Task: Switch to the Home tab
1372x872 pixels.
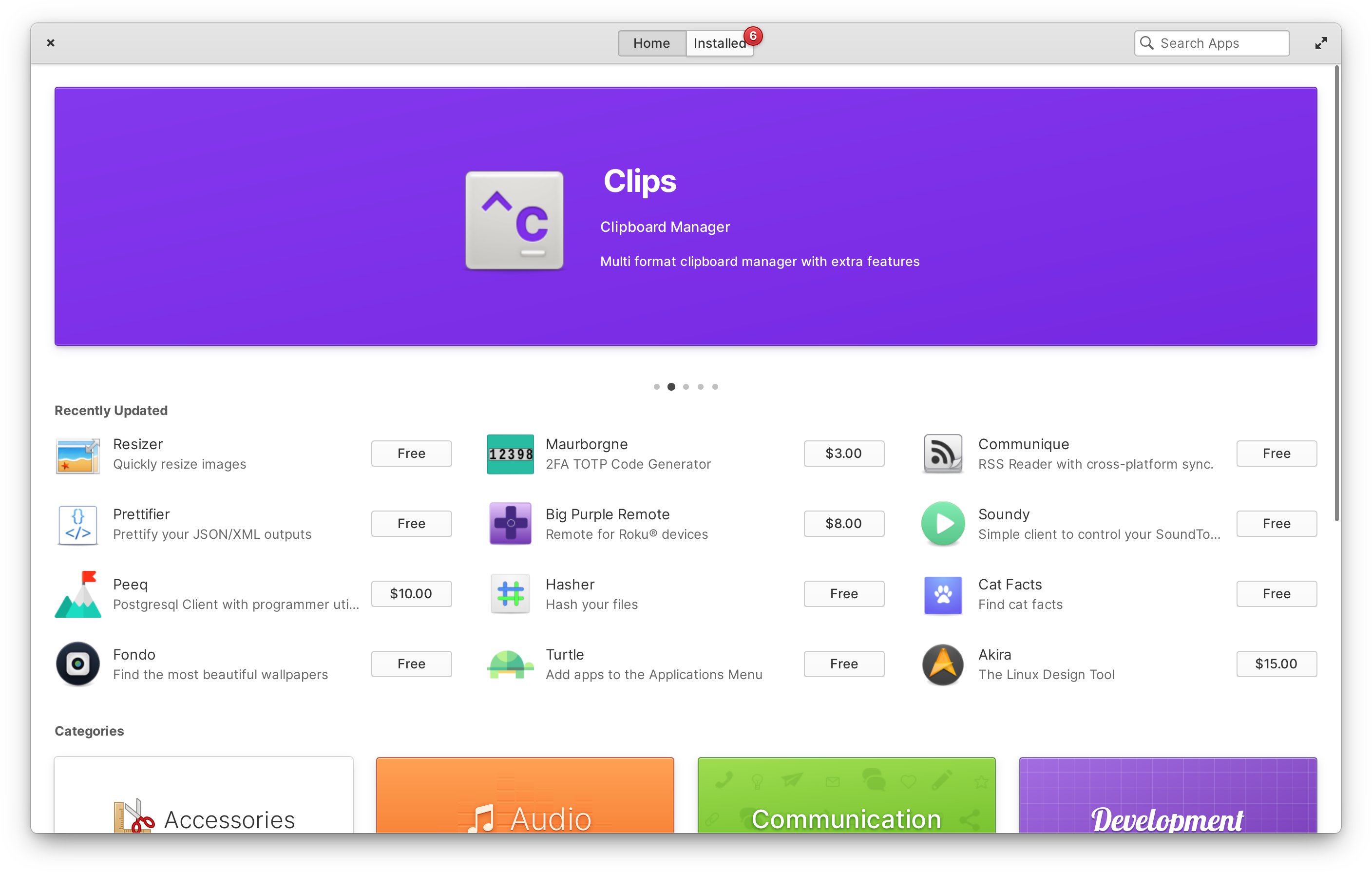Action: (x=651, y=43)
